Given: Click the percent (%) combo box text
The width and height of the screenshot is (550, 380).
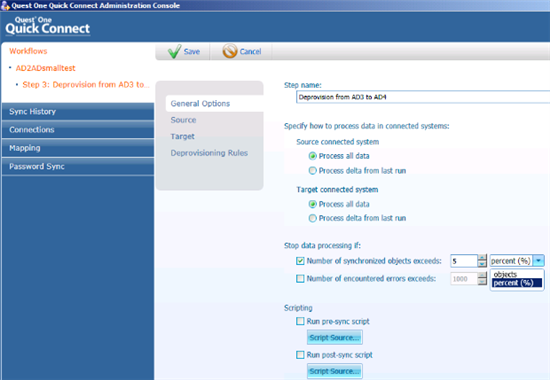Looking at the screenshot, I should point(511,261).
